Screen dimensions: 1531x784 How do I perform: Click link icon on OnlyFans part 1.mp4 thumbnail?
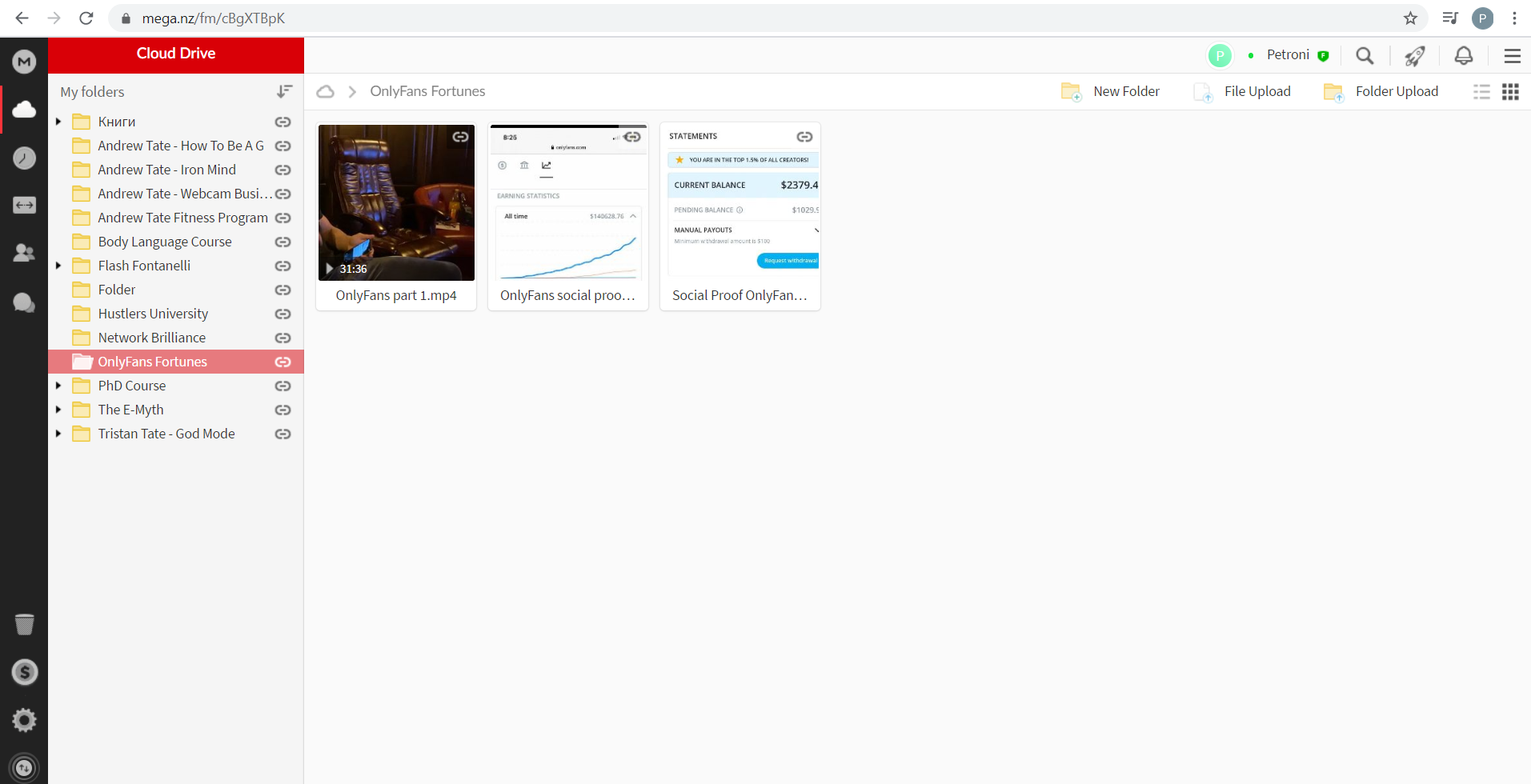(460, 137)
